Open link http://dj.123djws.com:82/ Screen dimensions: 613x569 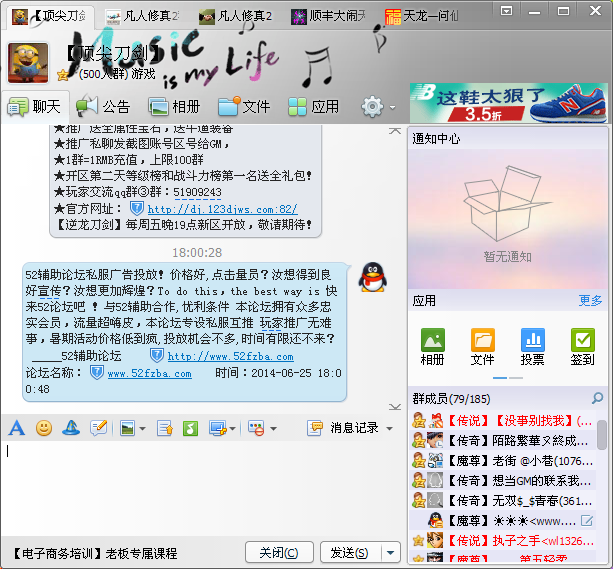[222, 209]
